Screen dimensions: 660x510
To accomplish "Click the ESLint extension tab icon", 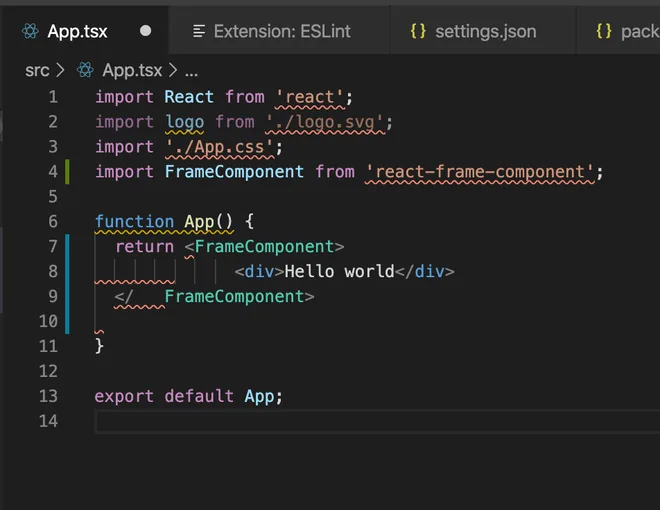I will tap(199, 31).
